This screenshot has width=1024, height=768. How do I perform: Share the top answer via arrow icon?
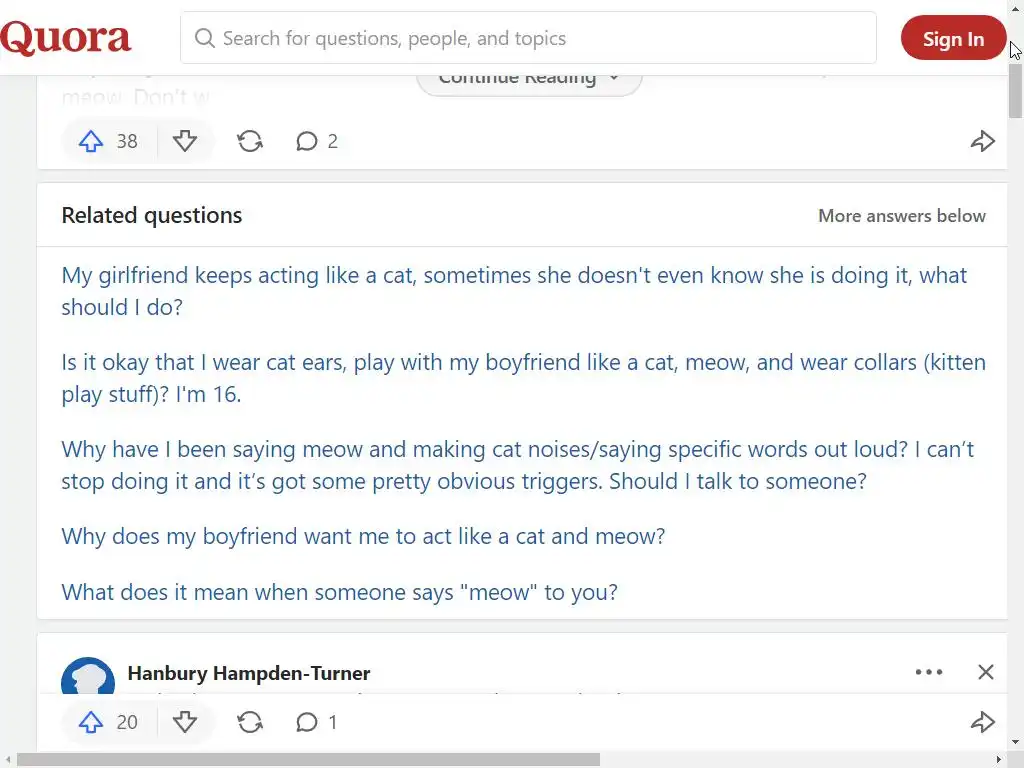coord(983,141)
